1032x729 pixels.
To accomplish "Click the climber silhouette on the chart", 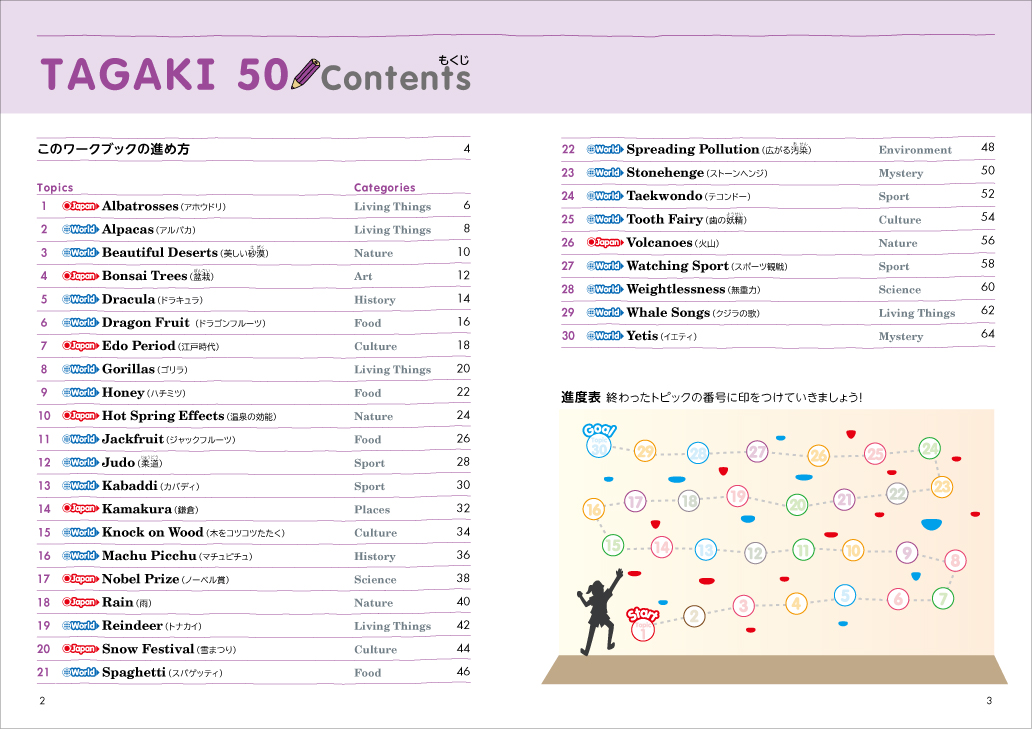I will point(600,612).
